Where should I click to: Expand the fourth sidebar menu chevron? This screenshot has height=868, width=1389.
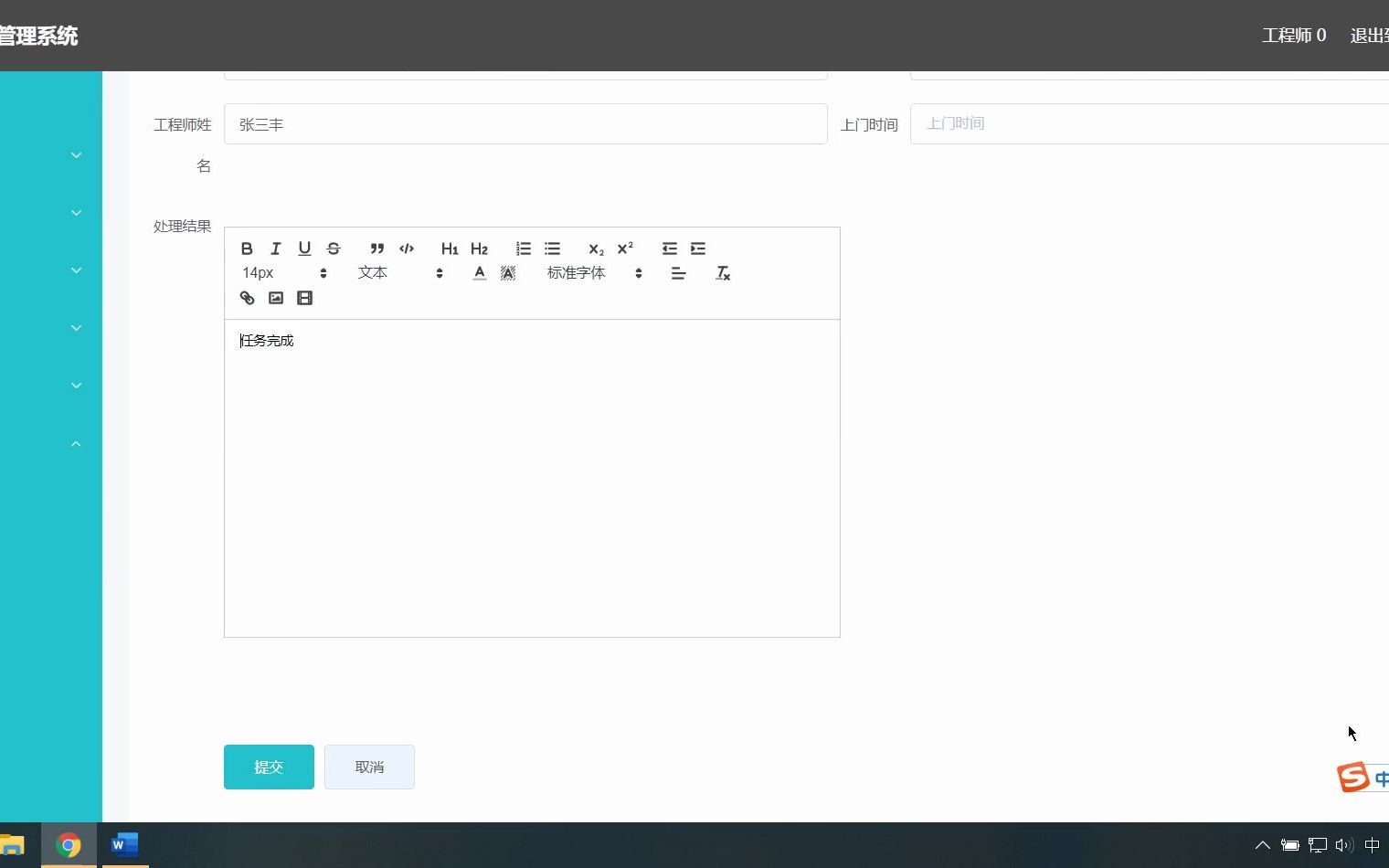(77, 328)
